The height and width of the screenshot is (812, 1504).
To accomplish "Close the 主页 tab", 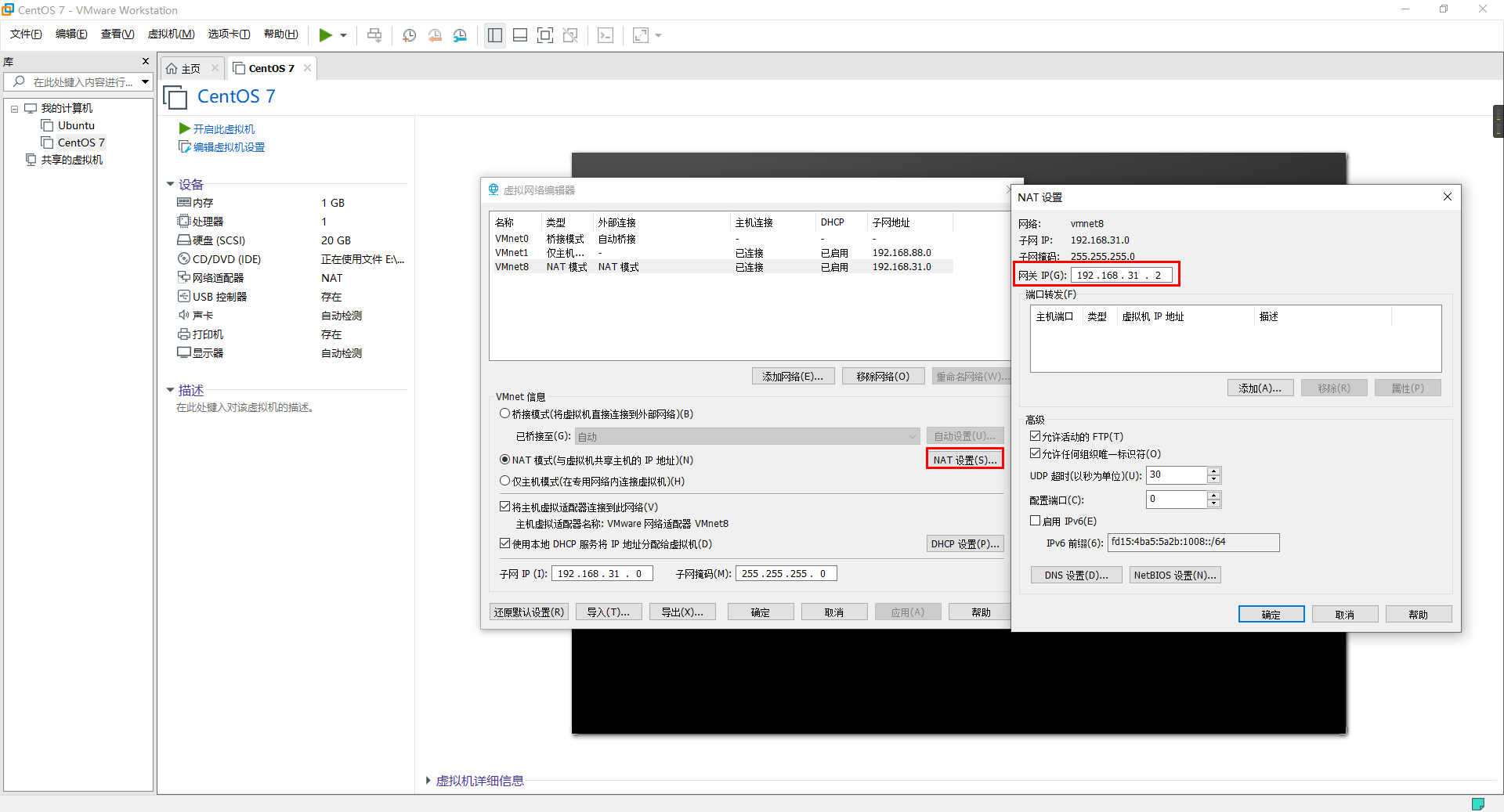I will click(x=215, y=68).
